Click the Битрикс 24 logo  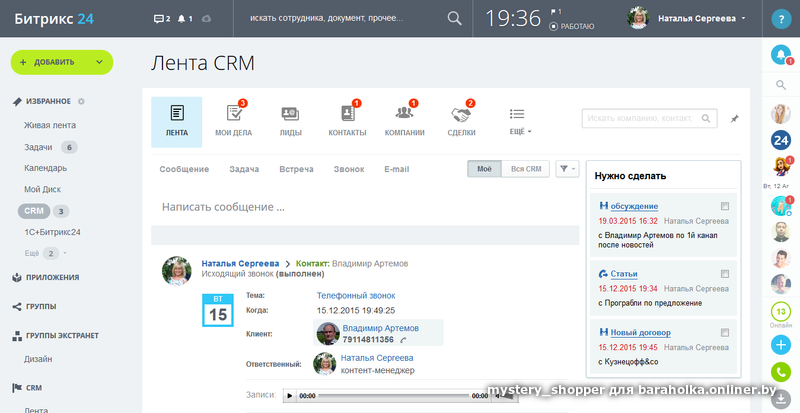[54, 19]
